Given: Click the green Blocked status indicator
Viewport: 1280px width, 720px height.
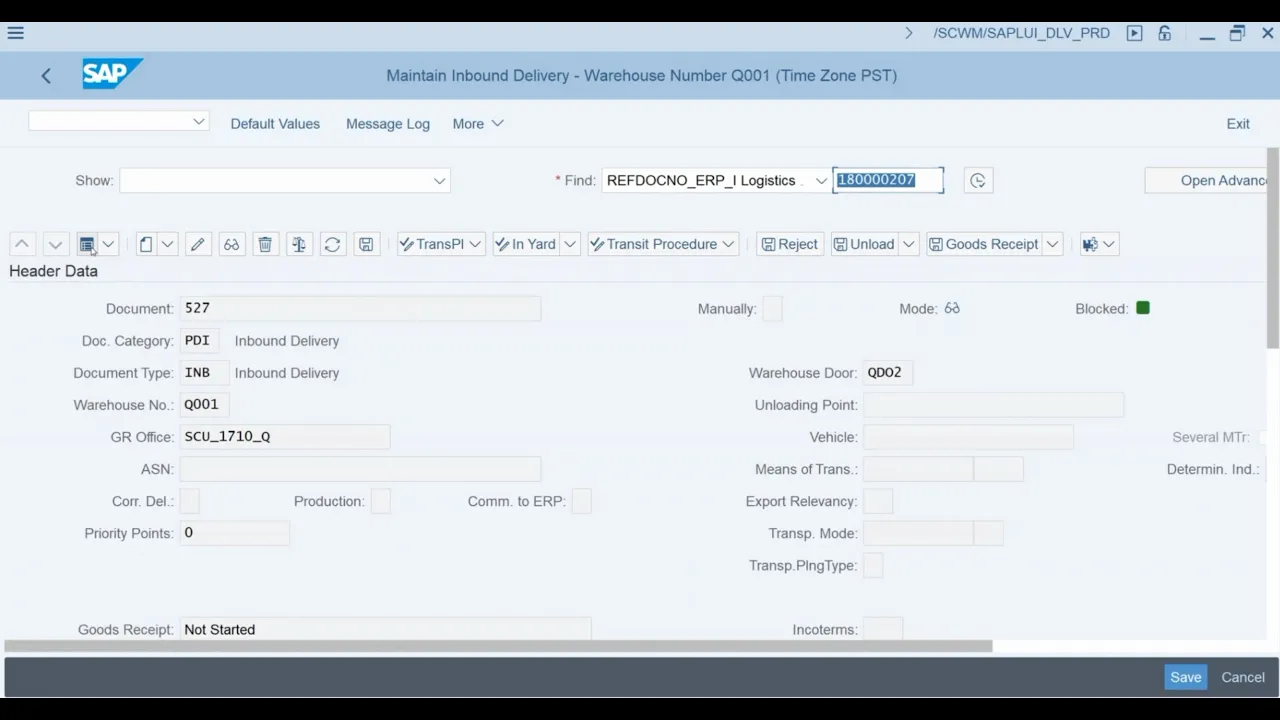Looking at the screenshot, I should (x=1143, y=308).
